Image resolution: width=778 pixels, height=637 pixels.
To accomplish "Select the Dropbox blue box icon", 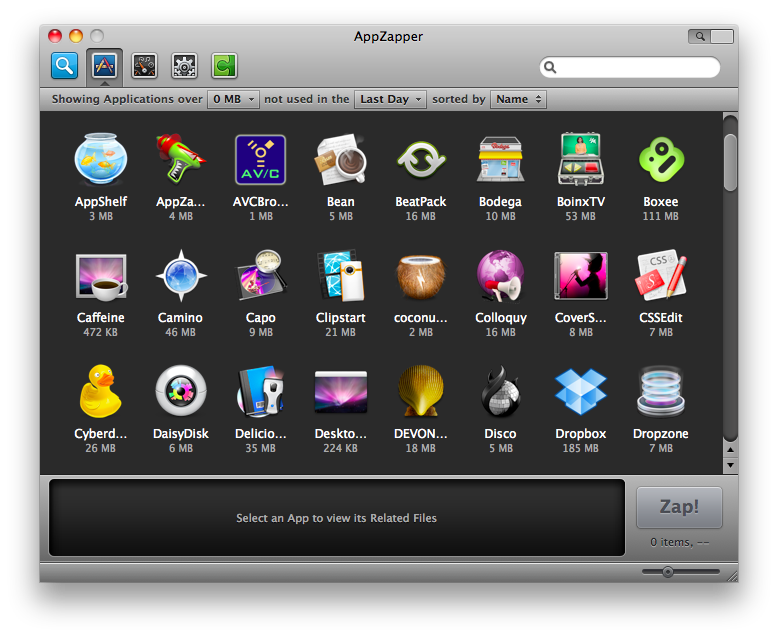I will tap(581, 392).
